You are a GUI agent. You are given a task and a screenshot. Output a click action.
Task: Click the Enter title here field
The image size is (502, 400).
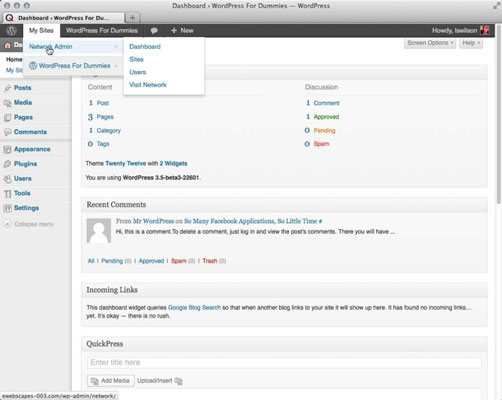point(284,363)
